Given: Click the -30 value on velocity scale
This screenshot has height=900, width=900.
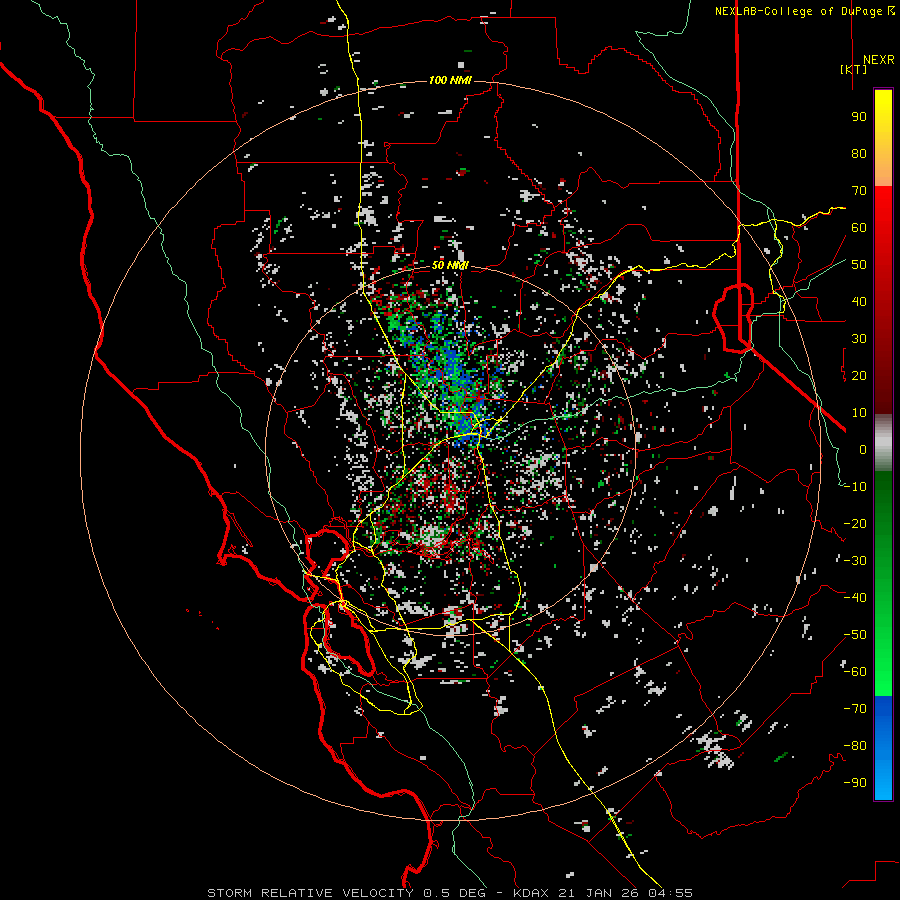Looking at the screenshot, I should tap(855, 561).
